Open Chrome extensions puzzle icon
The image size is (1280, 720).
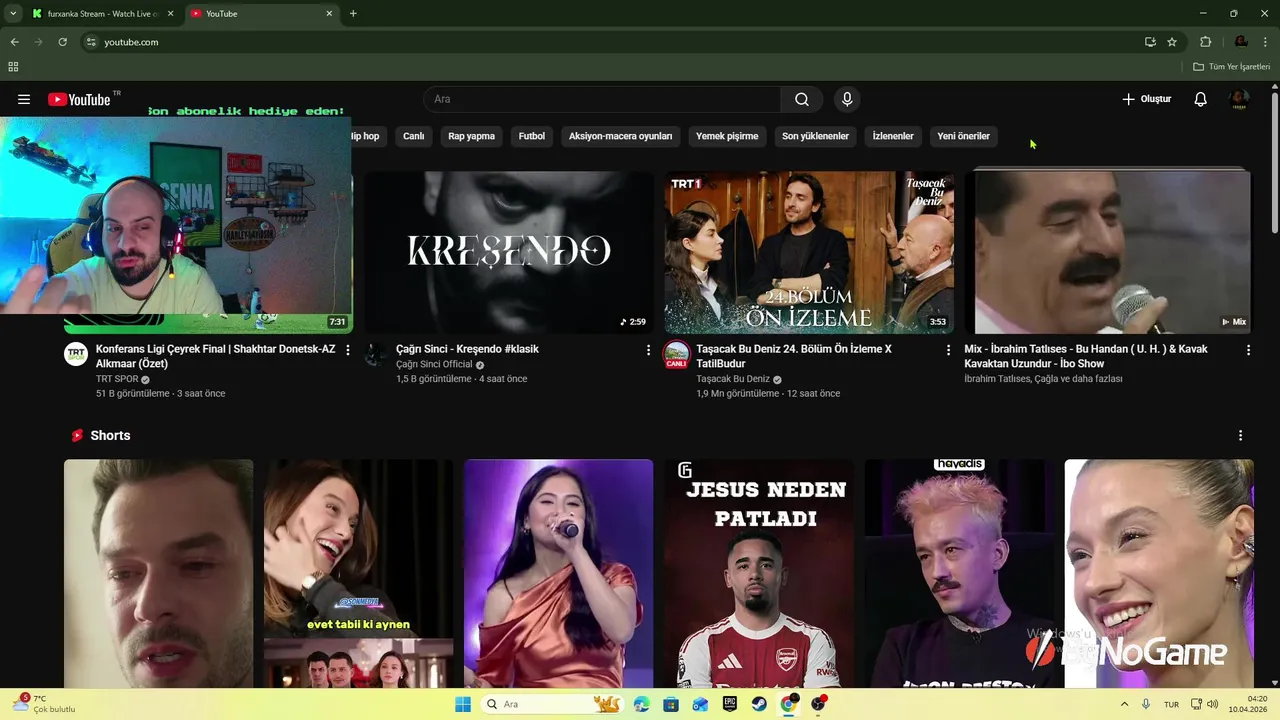[x=1205, y=42]
